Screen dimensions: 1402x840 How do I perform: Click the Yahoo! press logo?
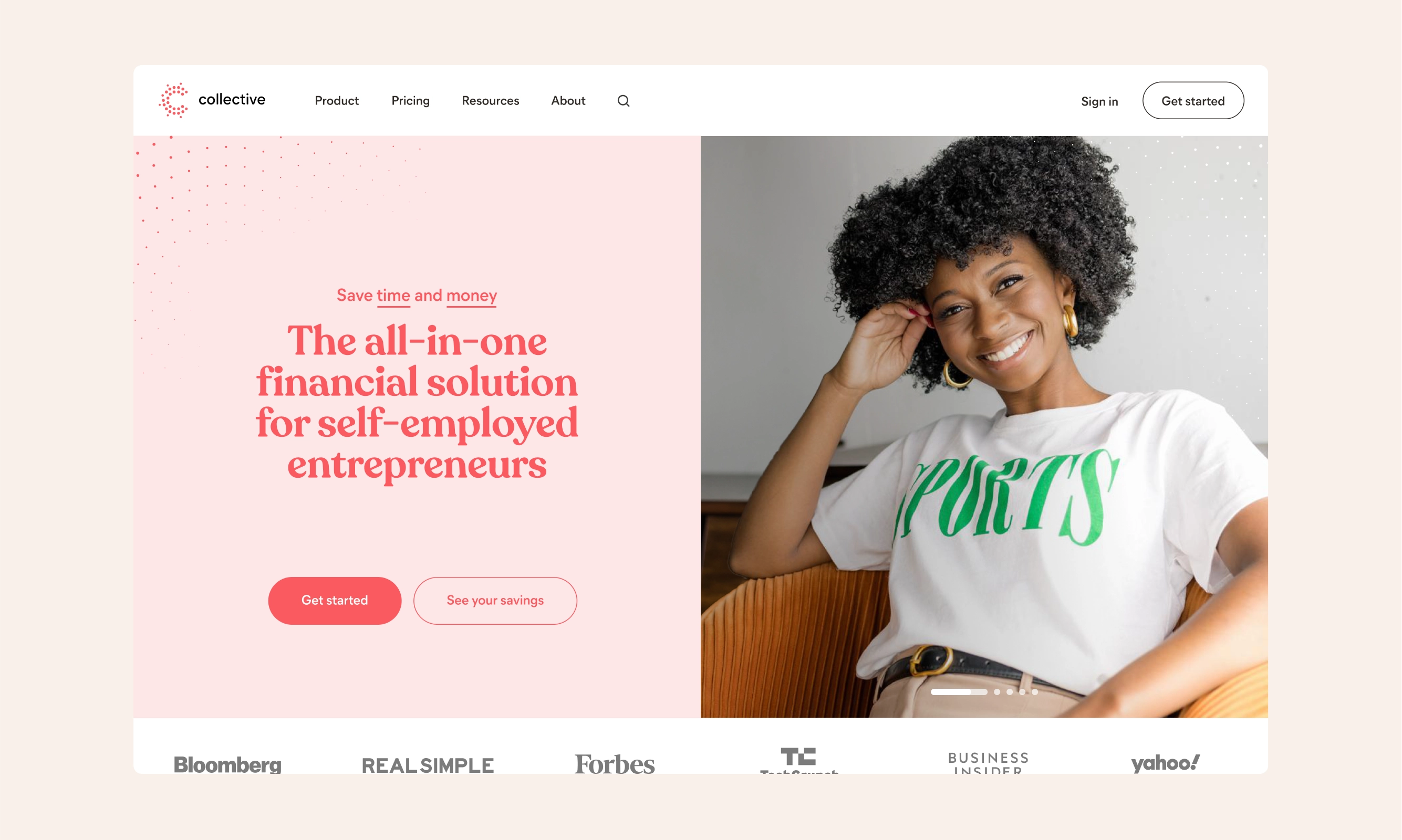click(x=1165, y=763)
